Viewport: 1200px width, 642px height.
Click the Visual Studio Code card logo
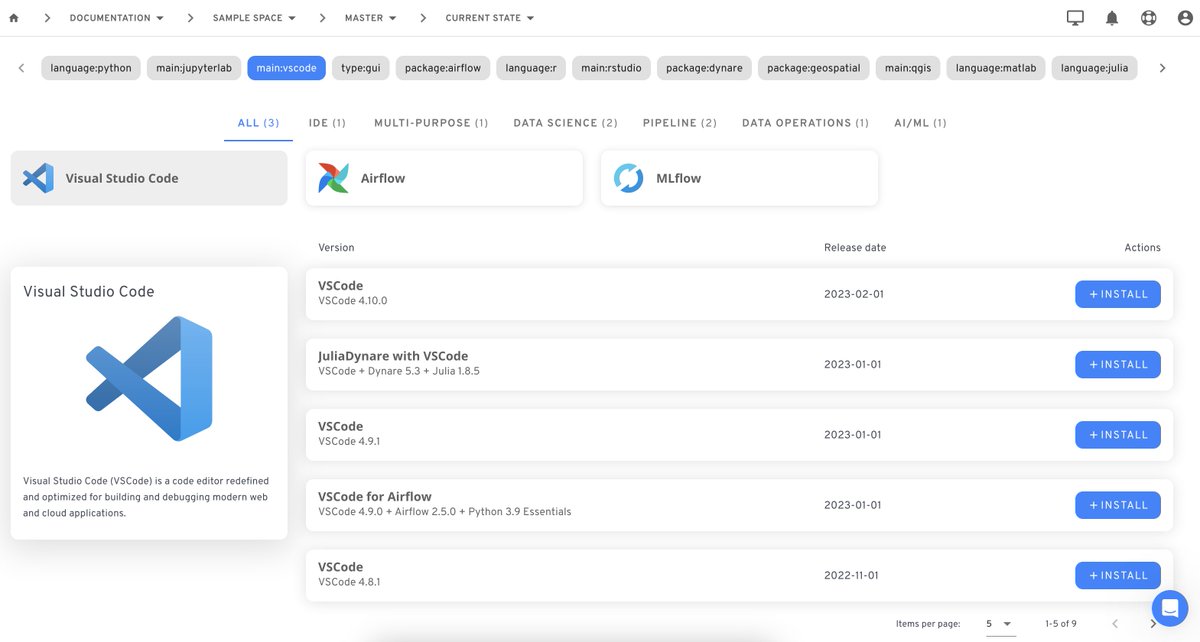(38, 178)
